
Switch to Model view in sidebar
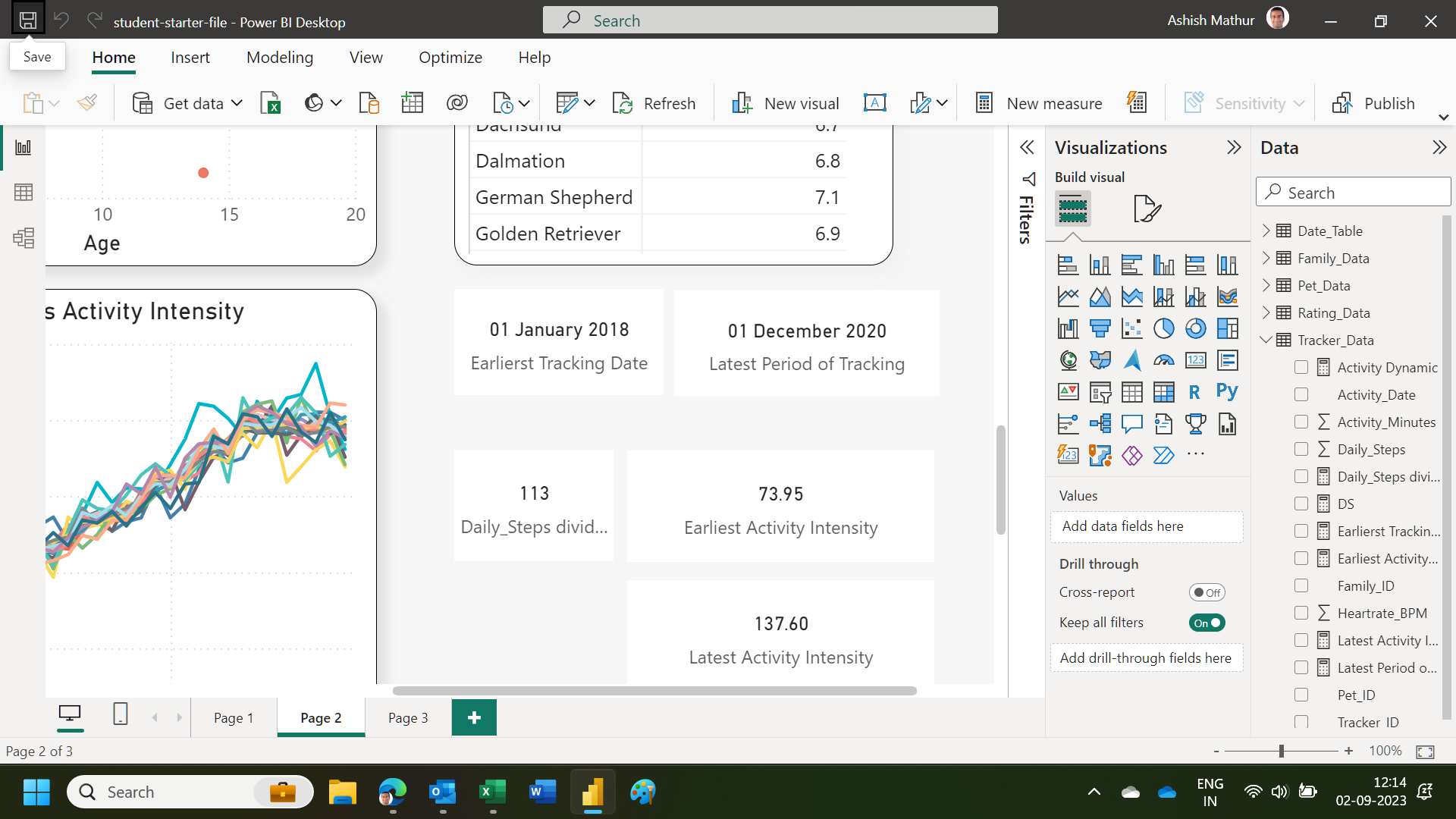pos(24,238)
